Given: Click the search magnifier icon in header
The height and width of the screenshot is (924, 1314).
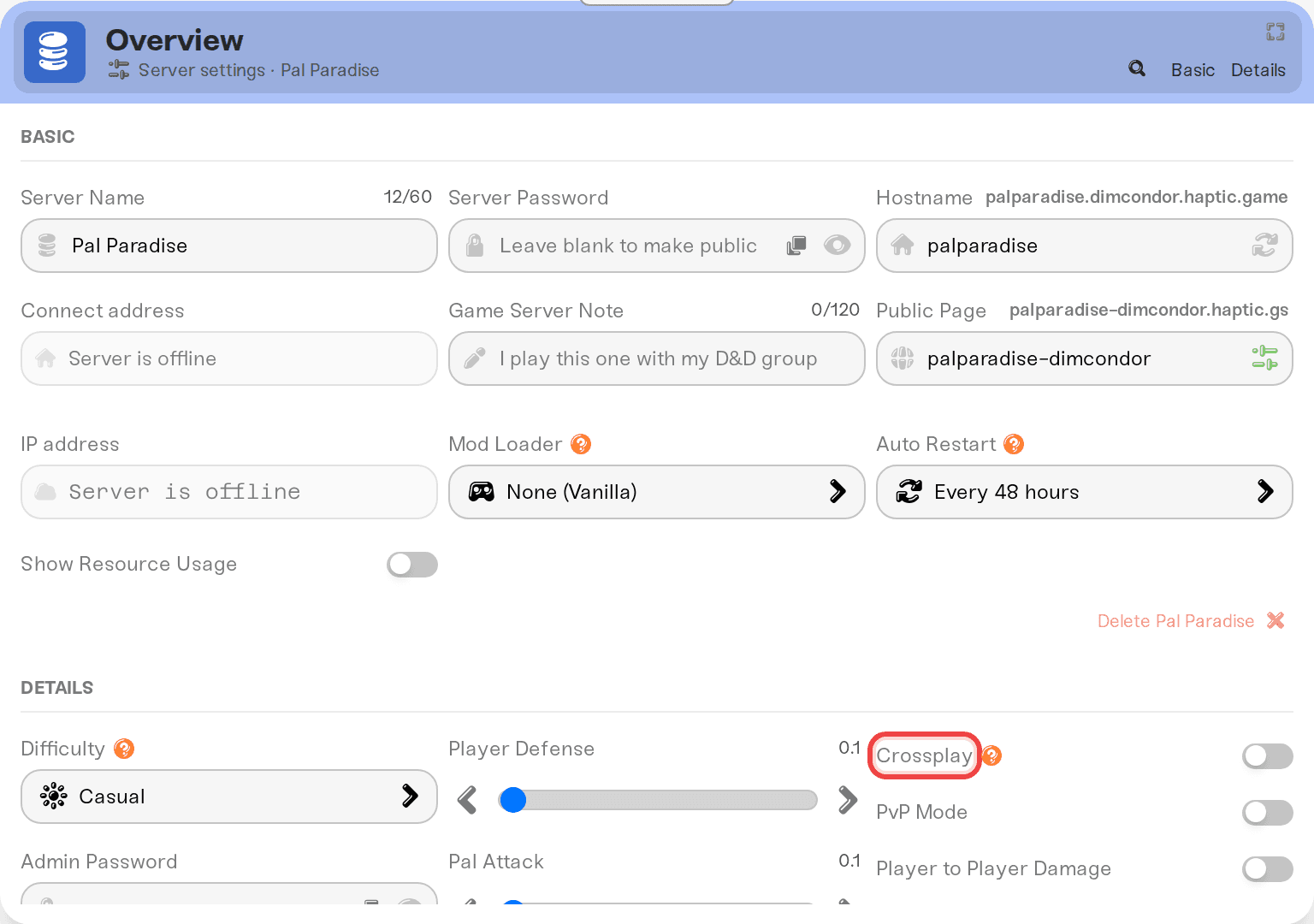Looking at the screenshot, I should (x=1137, y=68).
